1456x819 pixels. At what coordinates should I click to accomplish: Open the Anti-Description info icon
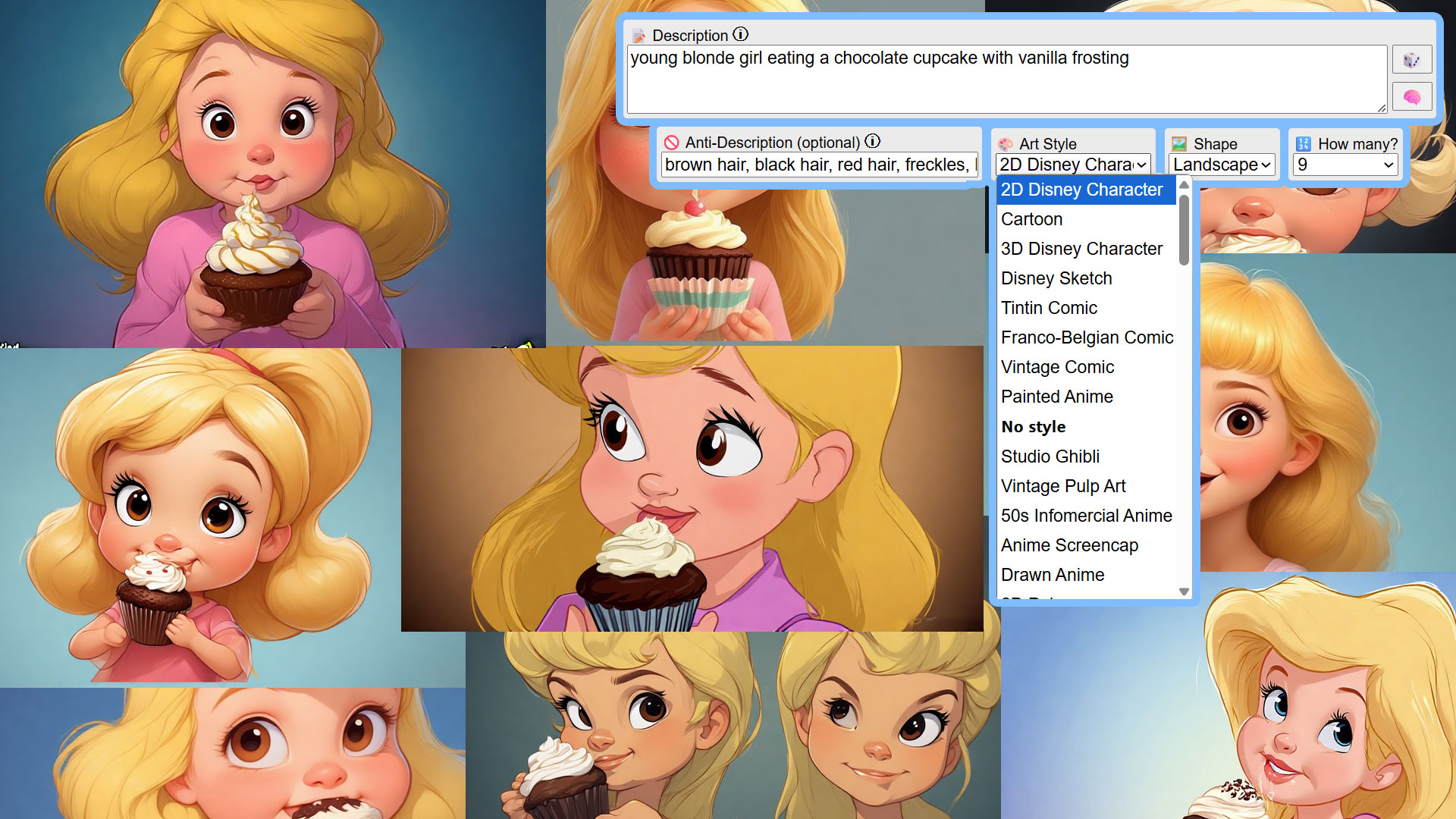pyautogui.click(x=873, y=141)
